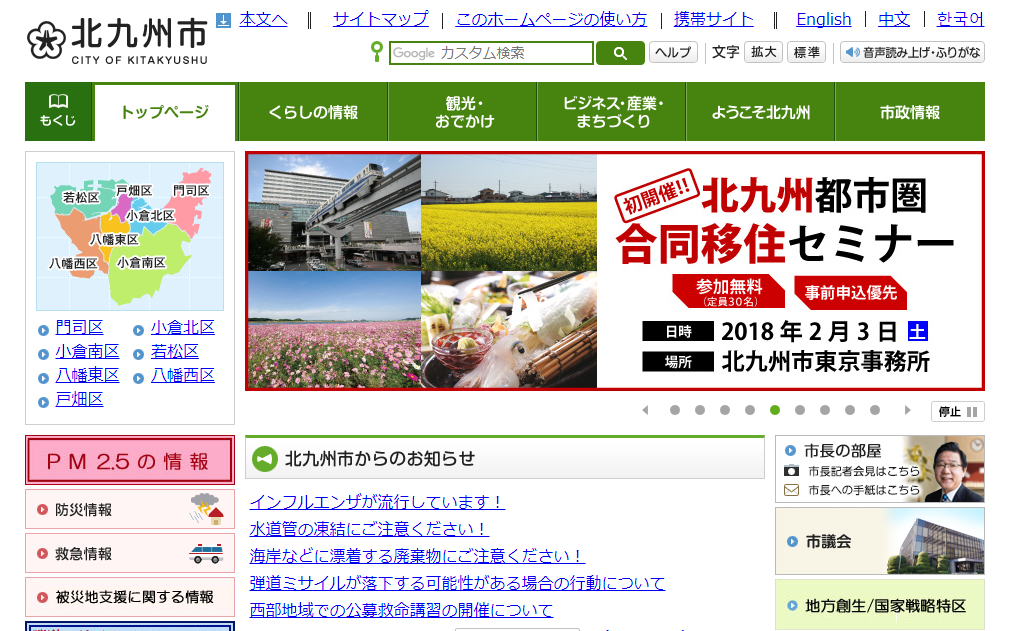The height and width of the screenshot is (631, 1015).
Task: Select the sixth slideshow dot
Action: [x=800, y=410]
